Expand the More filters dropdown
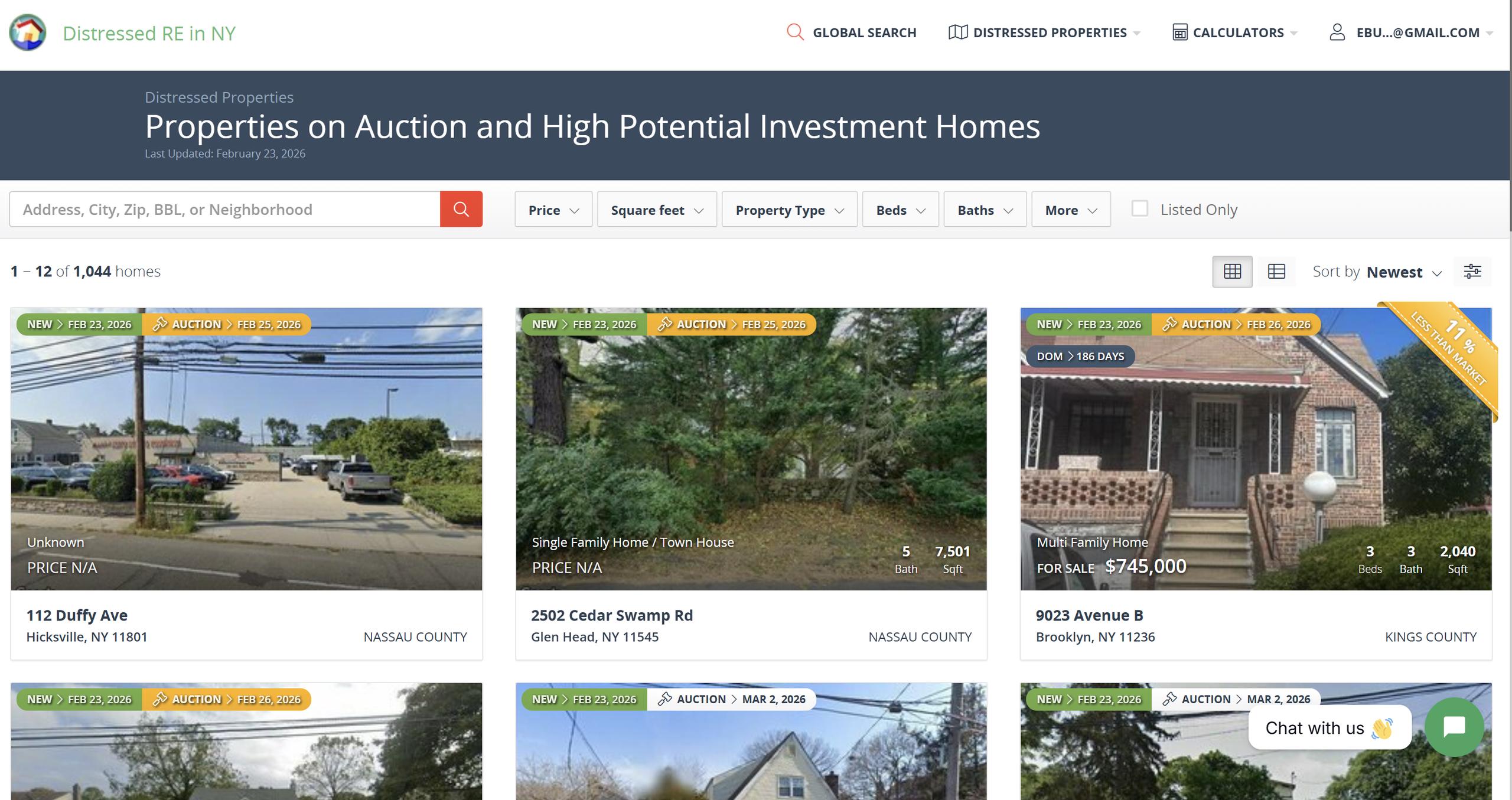 click(x=1071, y=210)
